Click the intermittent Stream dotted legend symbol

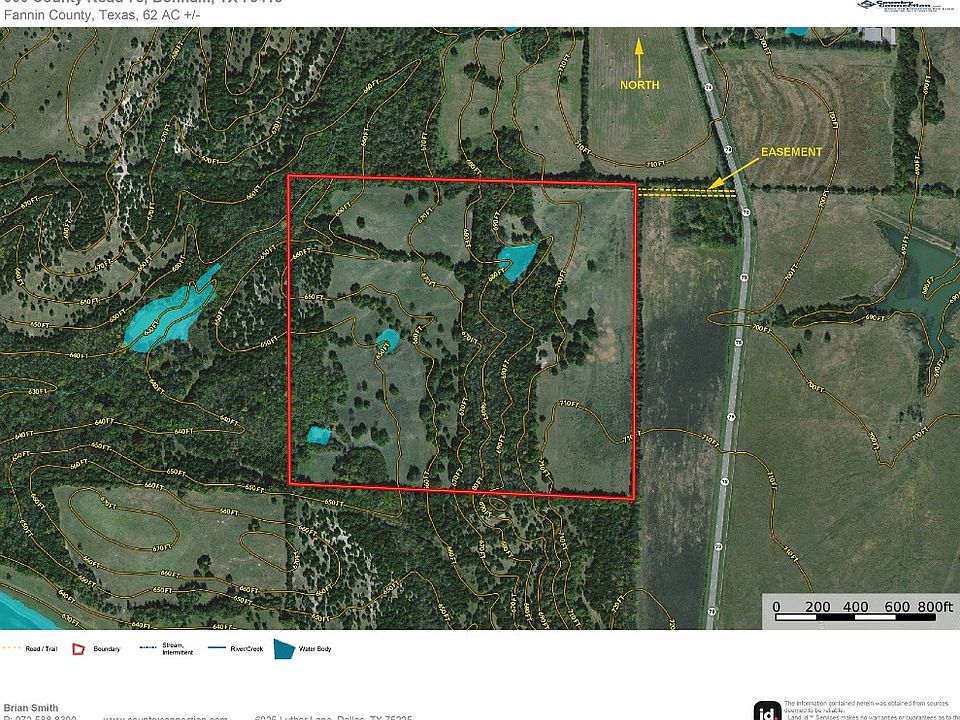[149, 648]
